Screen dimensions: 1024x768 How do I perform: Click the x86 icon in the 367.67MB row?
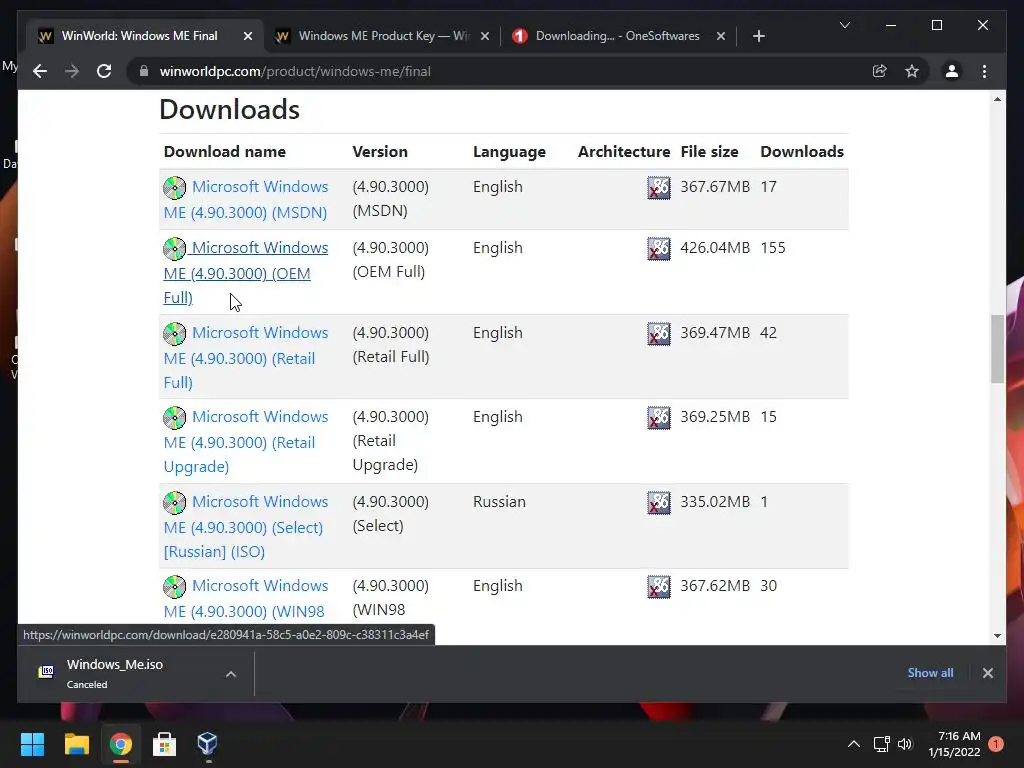click(658, 187)
